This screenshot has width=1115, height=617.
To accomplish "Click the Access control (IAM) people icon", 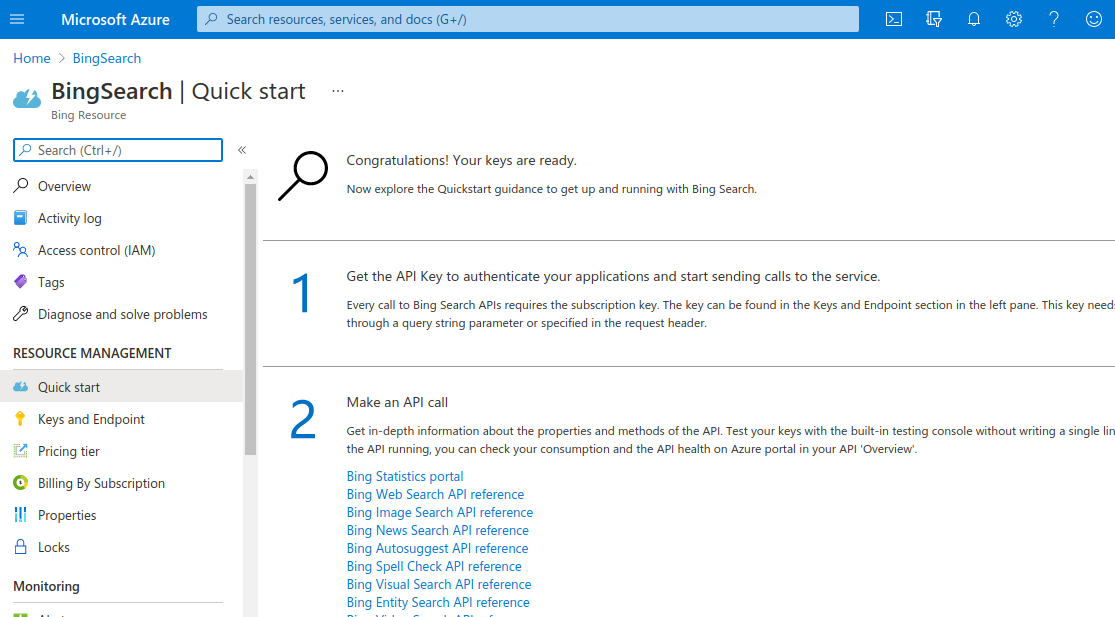I will pyautogui.click(x=21, y=250).
